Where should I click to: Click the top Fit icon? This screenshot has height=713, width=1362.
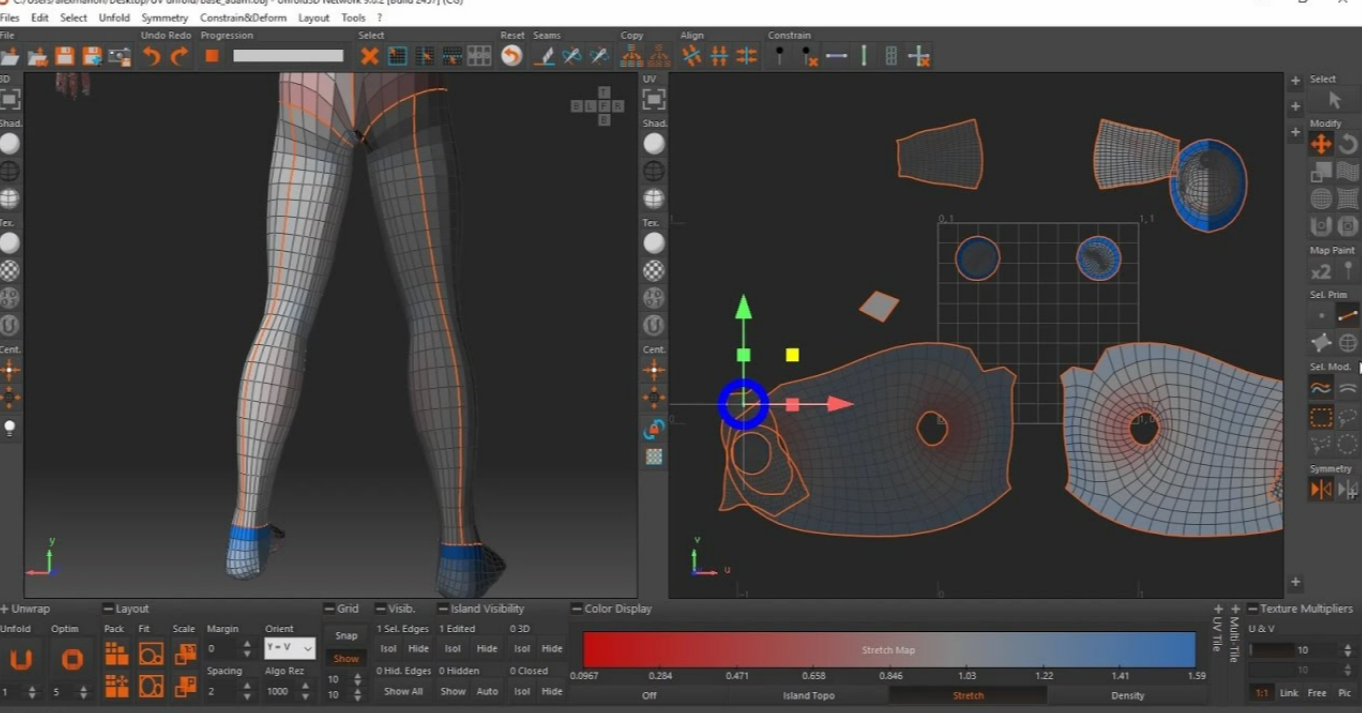[x=151, y=654]
